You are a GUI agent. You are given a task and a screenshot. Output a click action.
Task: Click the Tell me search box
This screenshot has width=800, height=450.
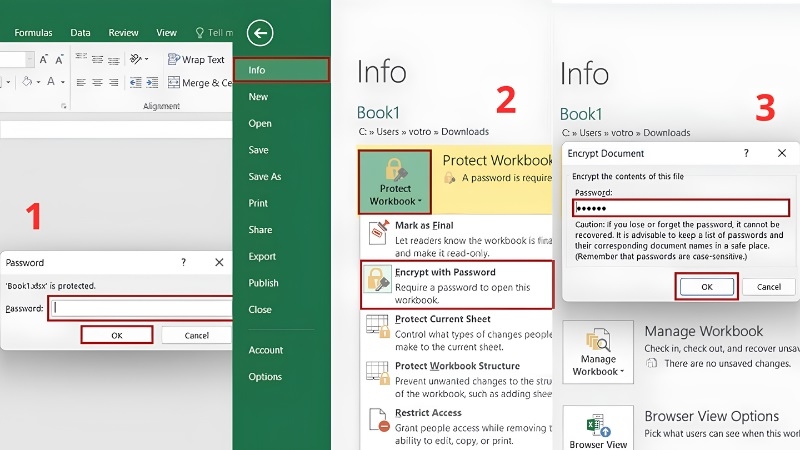[x=214, y=33]
